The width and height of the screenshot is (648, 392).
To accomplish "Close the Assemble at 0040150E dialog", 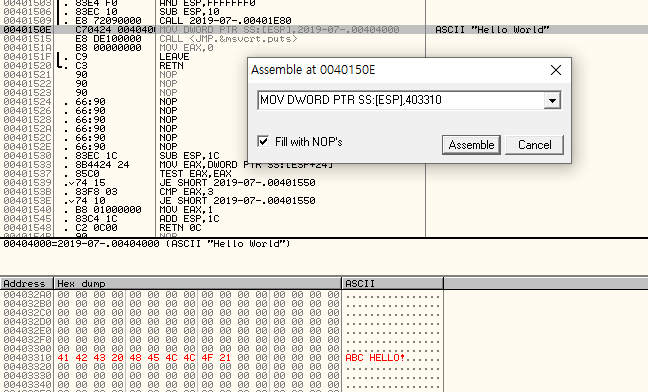I will point(556,70).
